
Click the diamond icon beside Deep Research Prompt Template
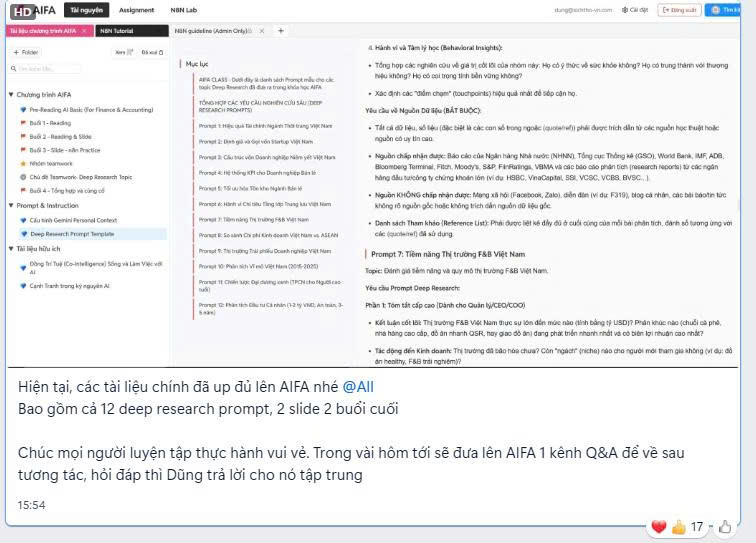pyautogui.click(x=24, y=234)
